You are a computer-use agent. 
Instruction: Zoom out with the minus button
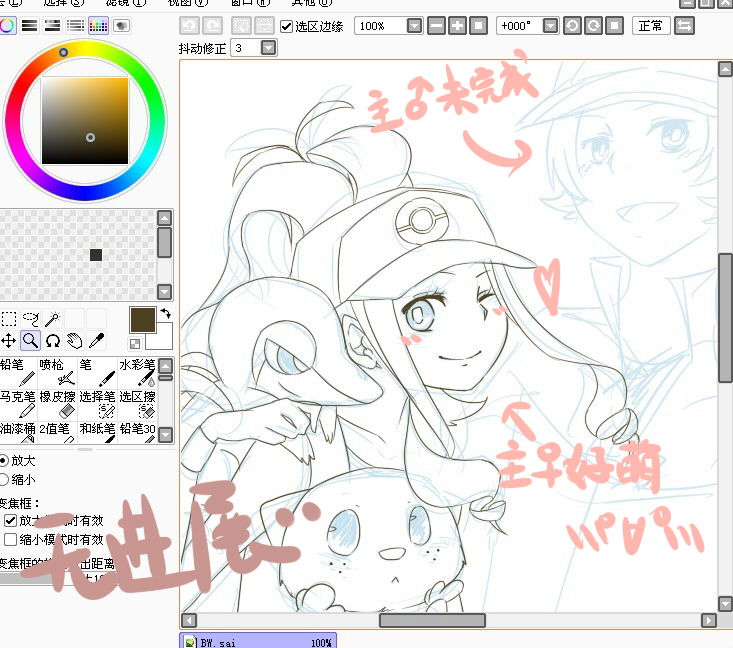[437, 26]
